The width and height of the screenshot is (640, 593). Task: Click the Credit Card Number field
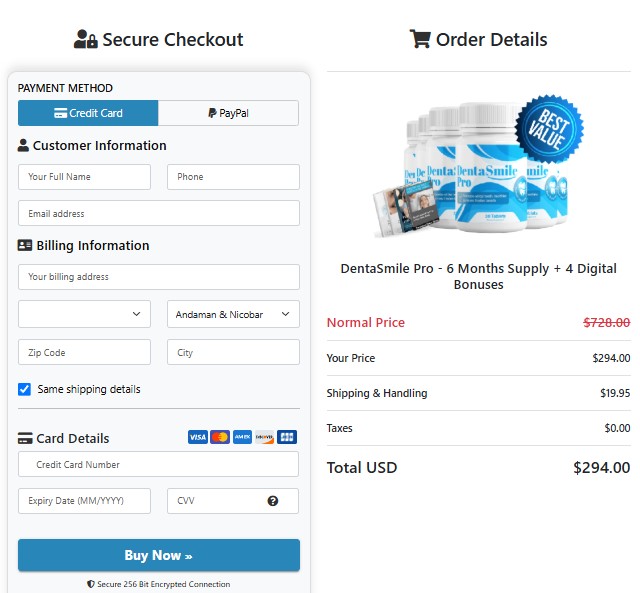(158, 464)
